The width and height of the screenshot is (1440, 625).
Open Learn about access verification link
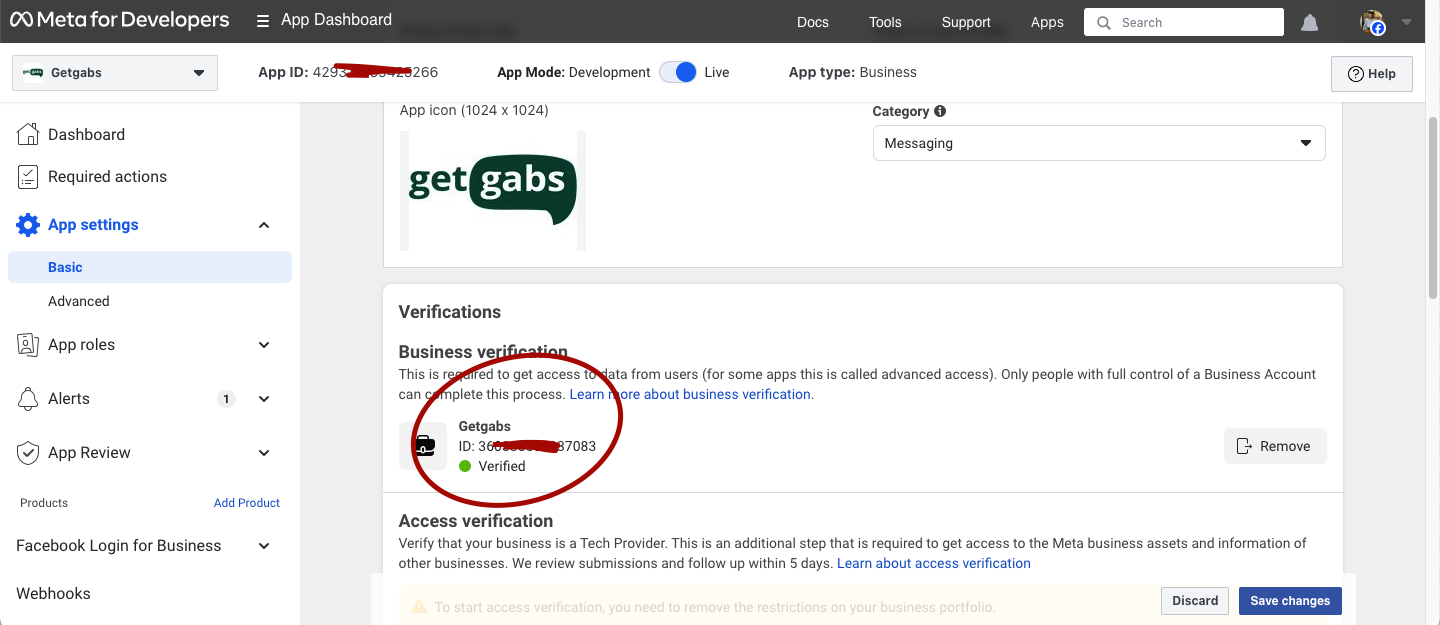click(934, 563)
